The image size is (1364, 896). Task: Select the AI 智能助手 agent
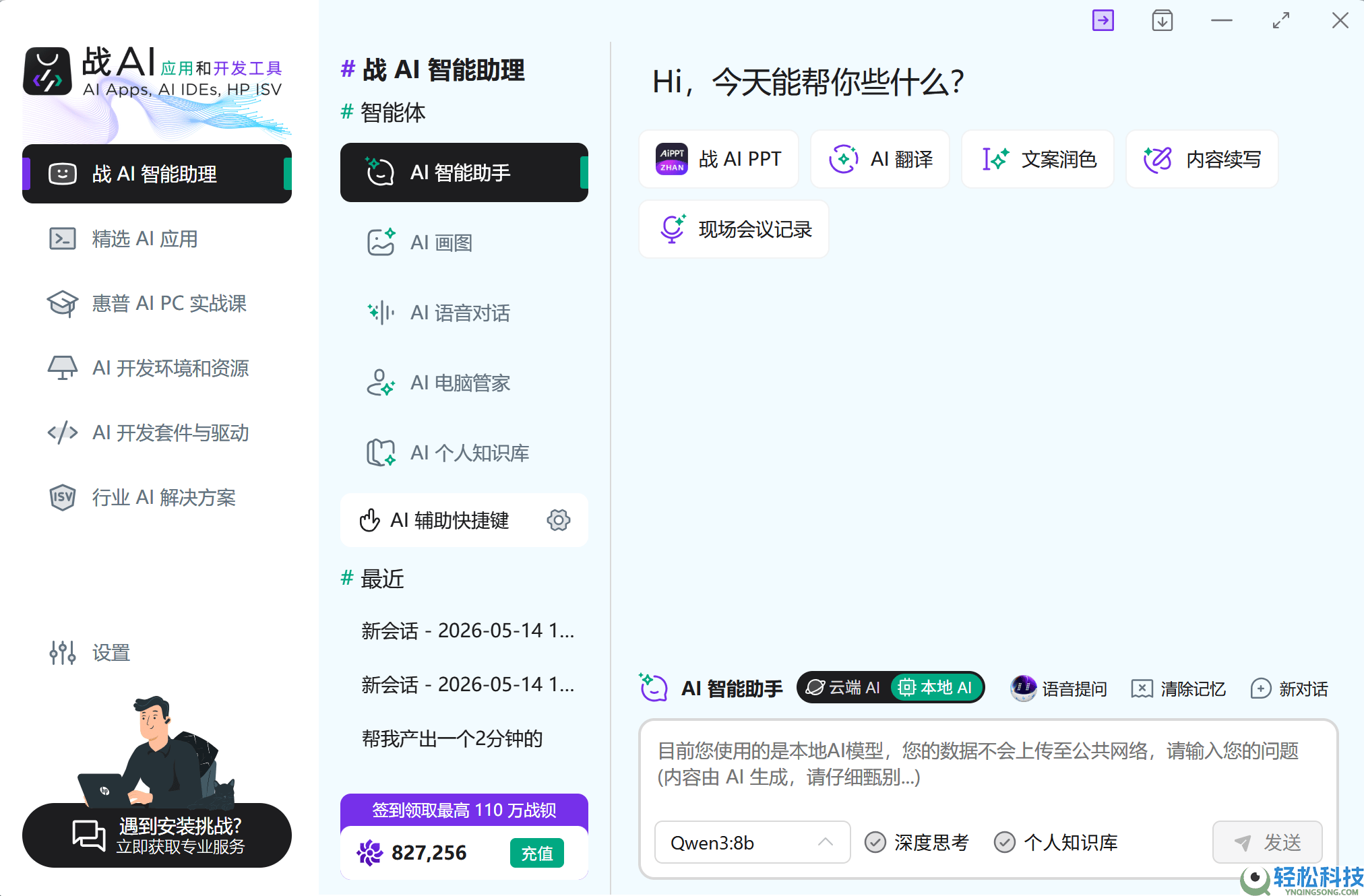464,172
